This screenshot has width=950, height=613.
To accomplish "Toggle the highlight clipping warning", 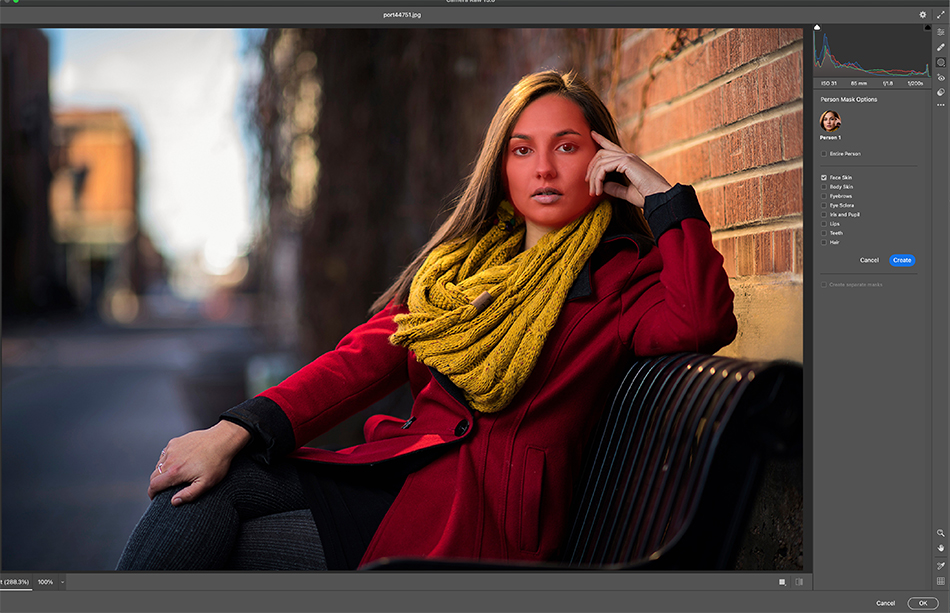I will tap(927, 27).
